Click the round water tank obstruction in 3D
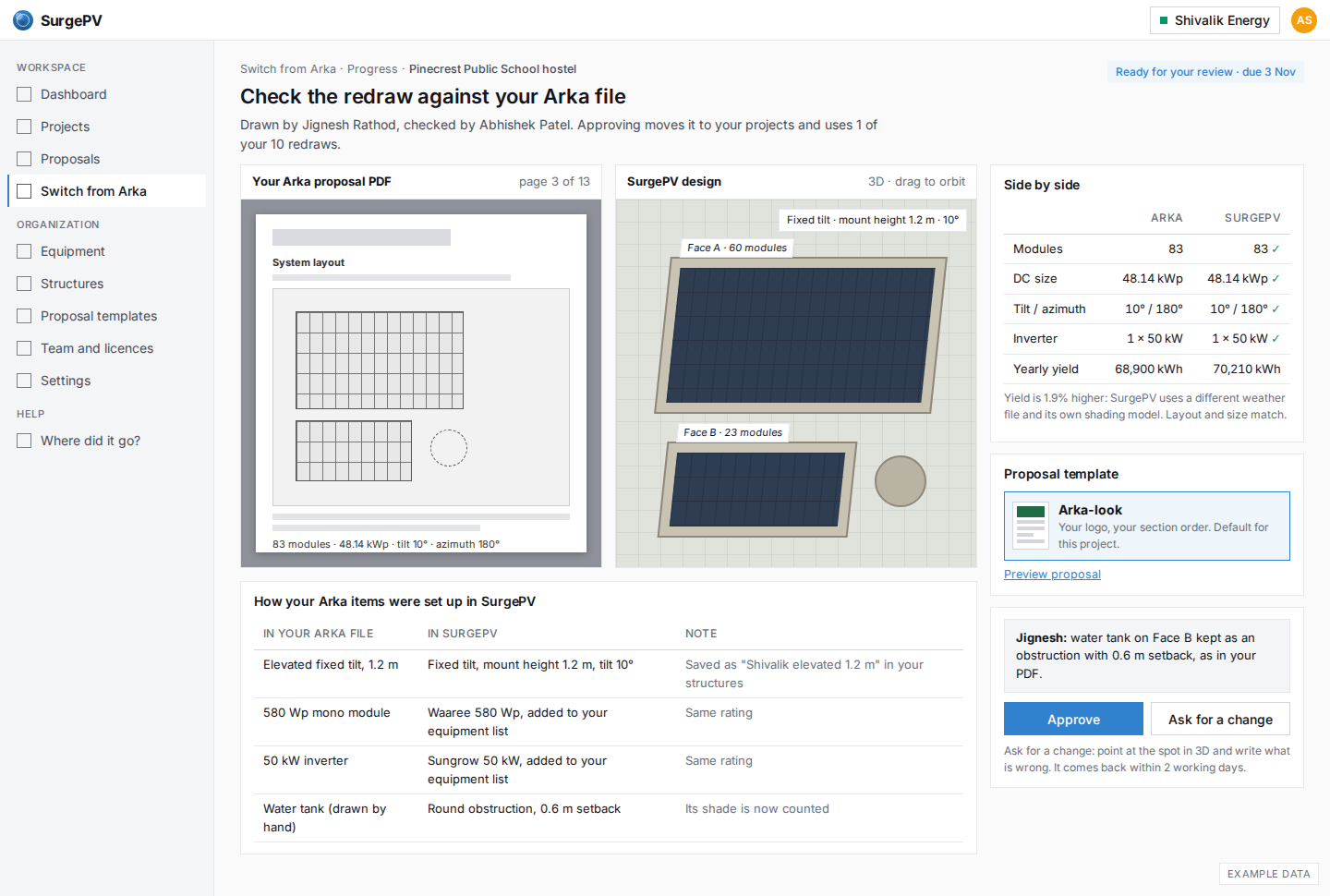Image resolution: width=1330 pixels, height=896 pixels. (x=901, y=481)
